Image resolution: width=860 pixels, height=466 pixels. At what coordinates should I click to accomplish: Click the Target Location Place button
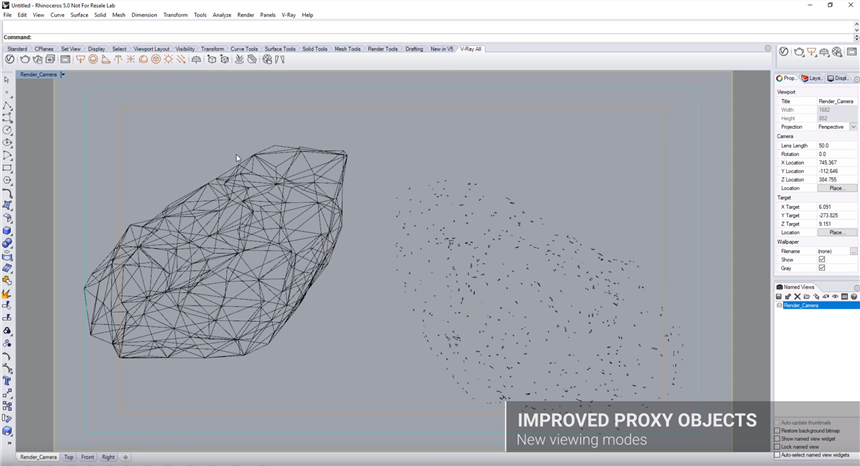(x=836, y=233)
